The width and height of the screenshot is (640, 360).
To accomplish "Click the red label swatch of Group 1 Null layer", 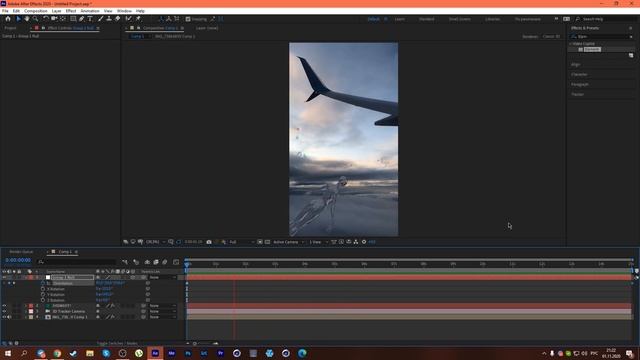I will [31, 277].
